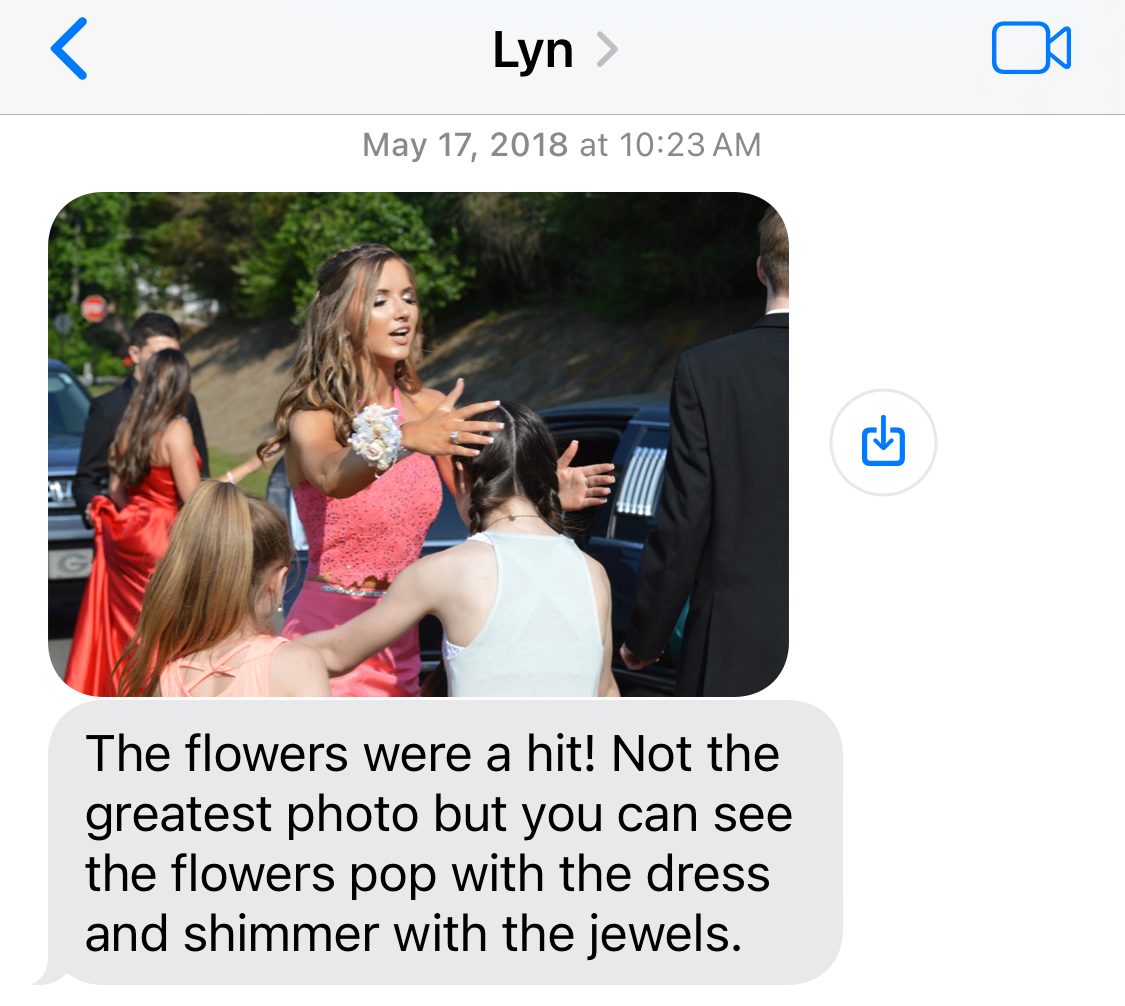This screenshot has height=1006, width=1125.
Task: Click the word "shimmer" in the message
Action: (281, 934)
